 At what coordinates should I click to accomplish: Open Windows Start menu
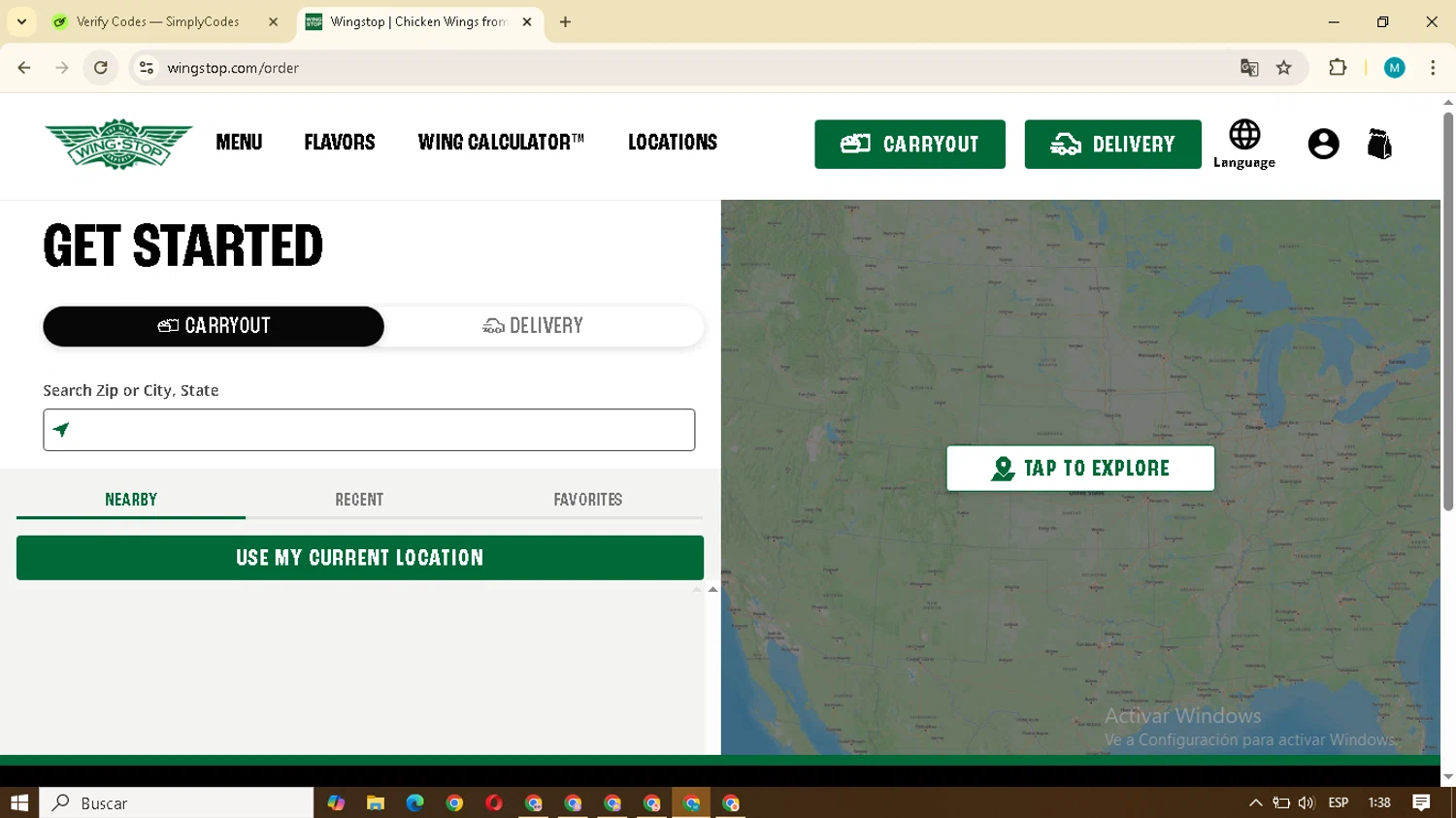pyautogui.click(x=19, y=802)
